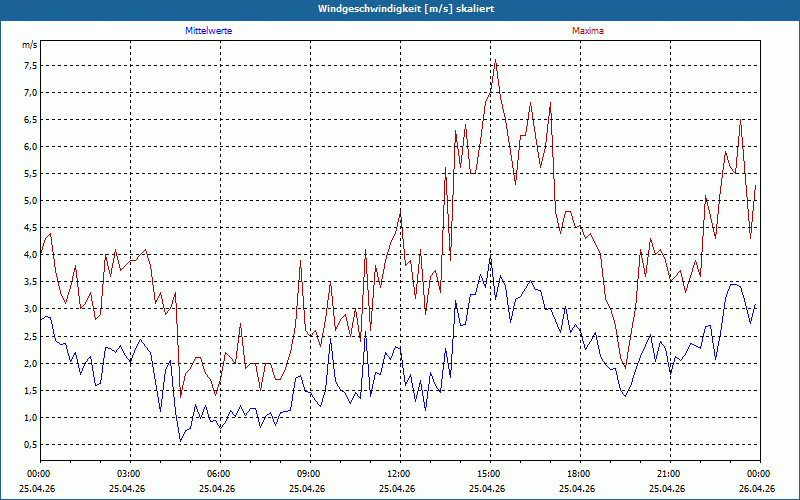The width and height of the screenshot is (800, 500).
Task: Click the chart title 'Windgeschwindigkeit [m/s] skaliert'
Action: point(406,9)
